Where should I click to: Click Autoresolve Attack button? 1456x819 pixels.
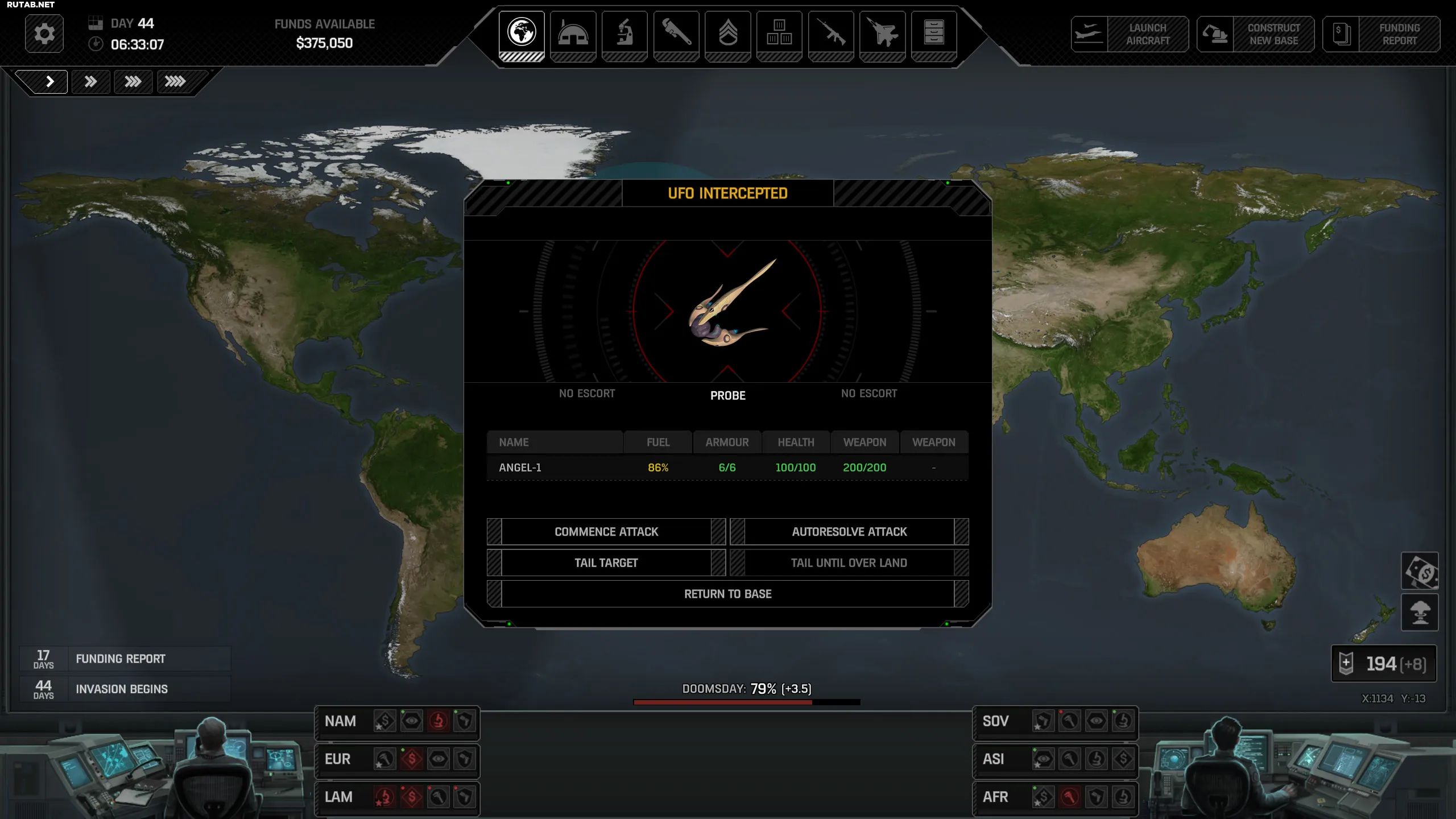click(849, 532)
